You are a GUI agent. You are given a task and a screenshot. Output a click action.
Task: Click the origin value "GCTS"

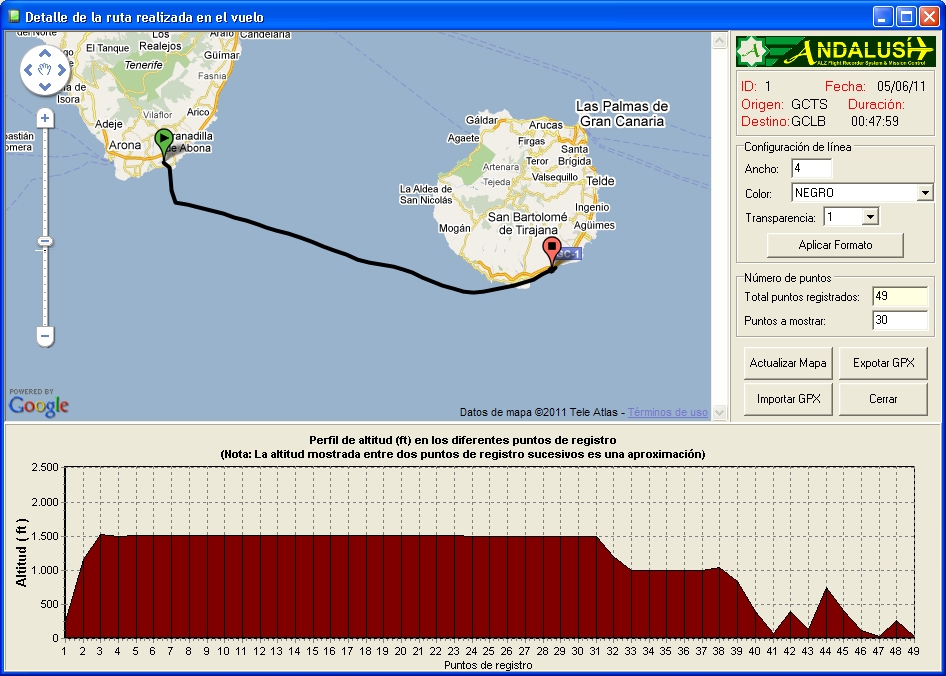pyautogui.click(x=809, y=104)
